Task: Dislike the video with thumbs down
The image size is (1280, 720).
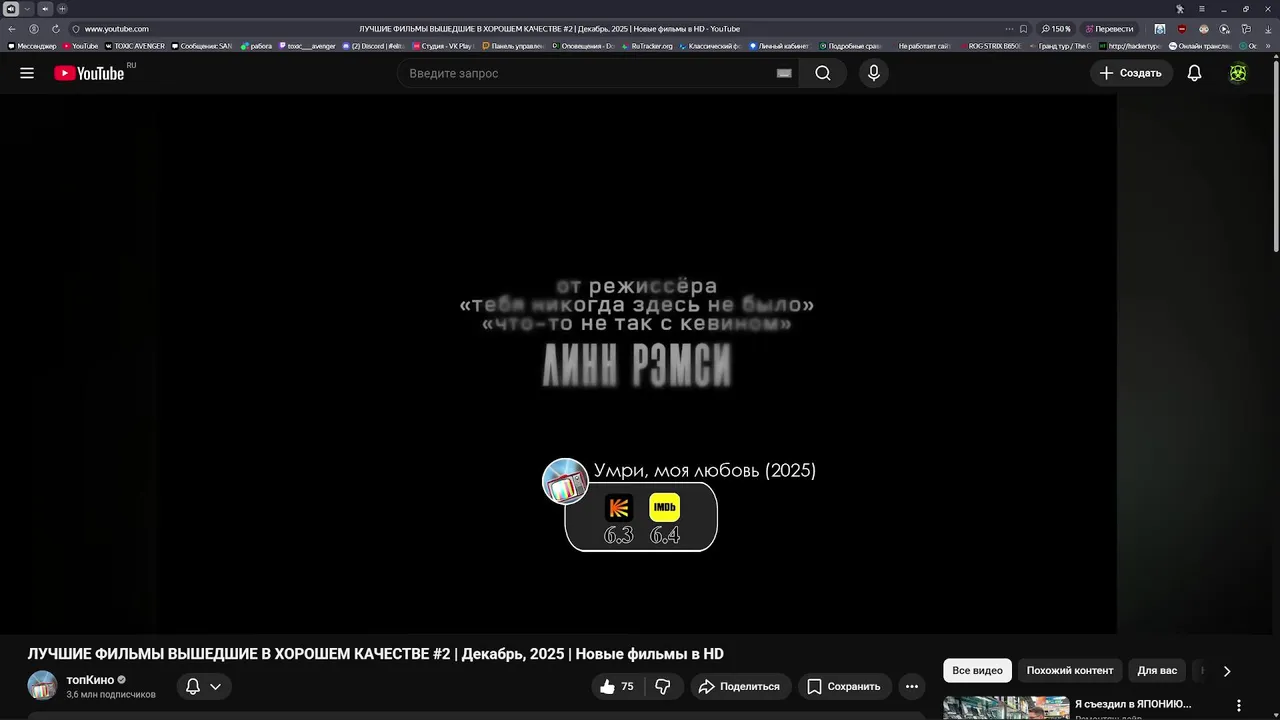Action: point(662,686)
